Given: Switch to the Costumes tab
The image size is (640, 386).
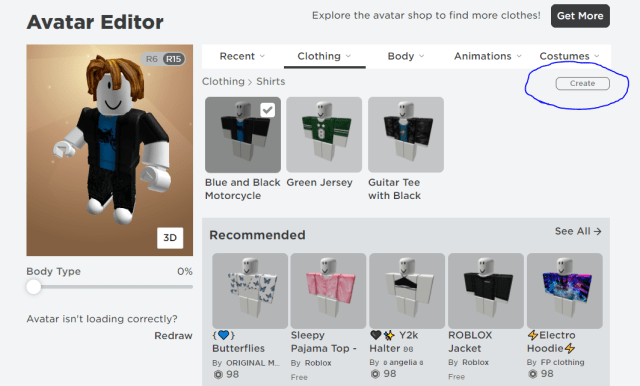Looking at the screenshot, I should coord(569,56).
